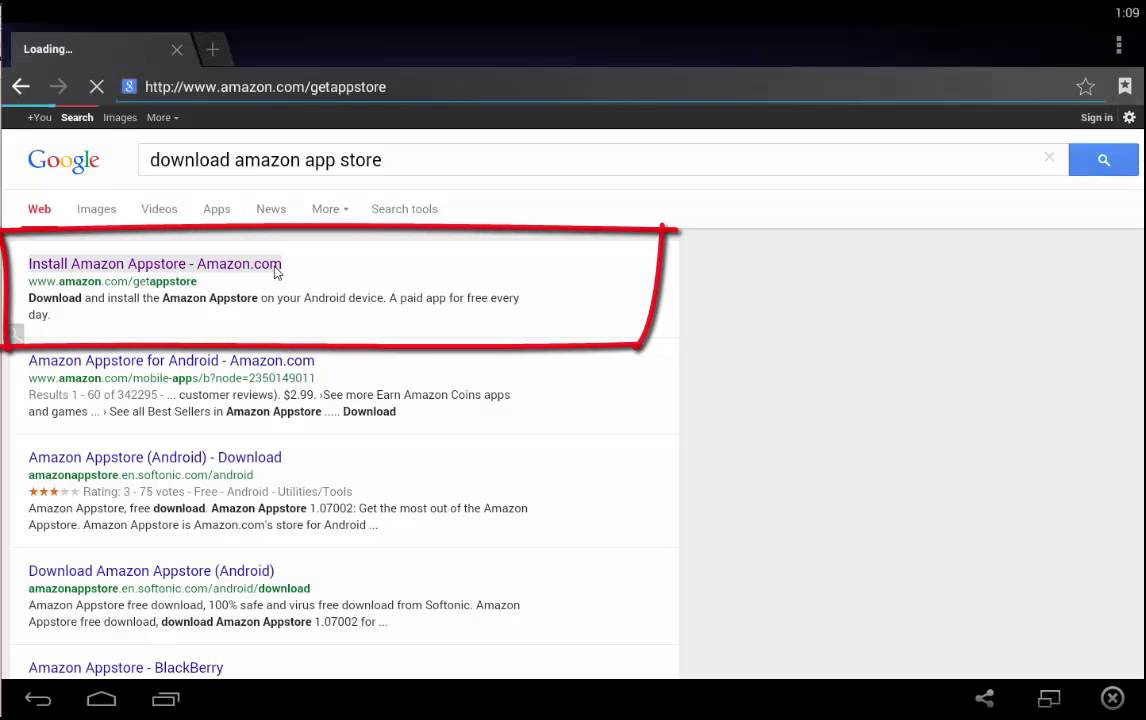This screenshot has width=1146, height=720.
Task: Click the clock showing 1:09
Action: pyautogui.click(x=1127, y=12)
